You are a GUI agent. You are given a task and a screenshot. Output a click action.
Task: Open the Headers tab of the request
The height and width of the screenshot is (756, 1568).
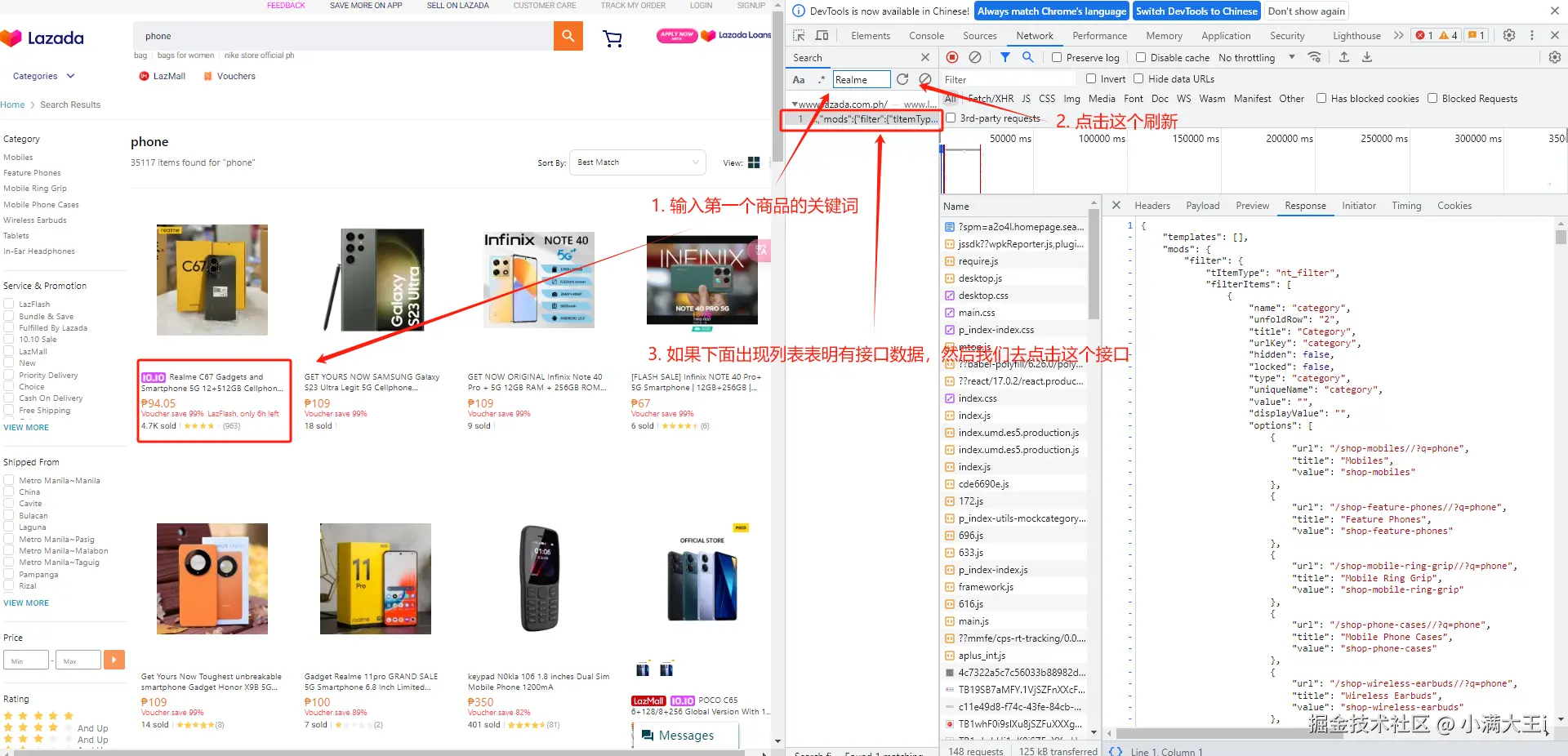[x=1152, y=206]
